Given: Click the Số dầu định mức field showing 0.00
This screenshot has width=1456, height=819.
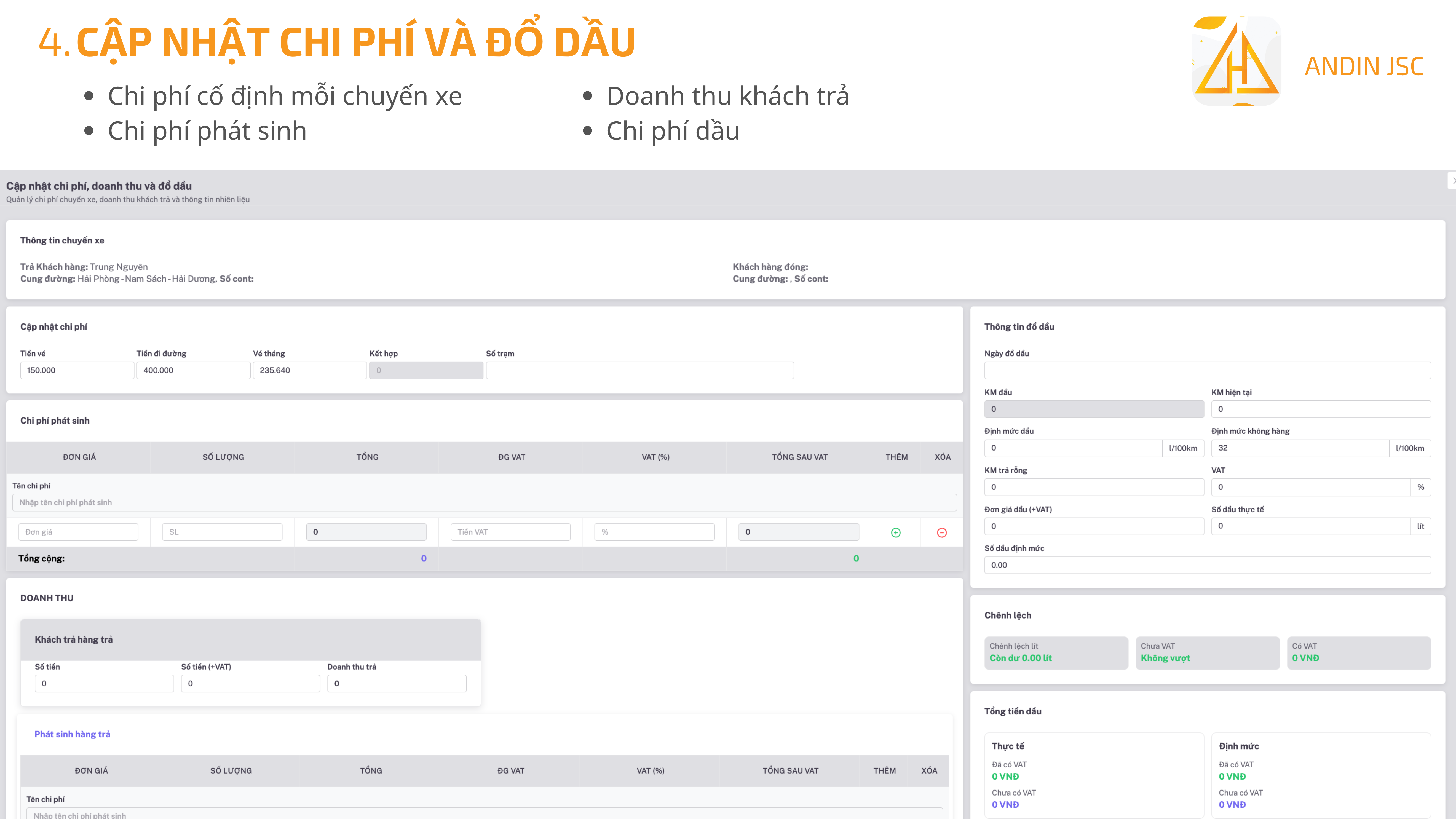Looking at the screenshot, I should (1207, 565).
